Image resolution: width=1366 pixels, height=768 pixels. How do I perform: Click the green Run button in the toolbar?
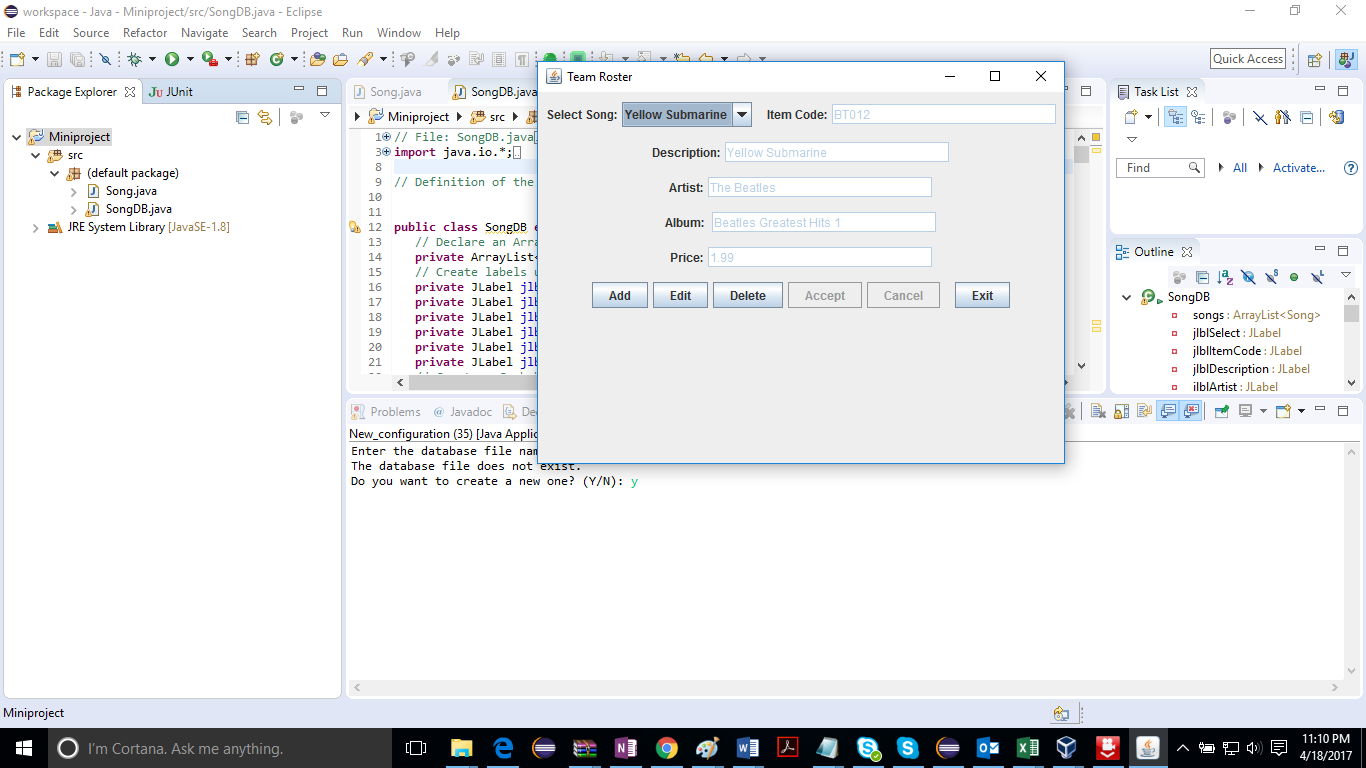point(172,59)
